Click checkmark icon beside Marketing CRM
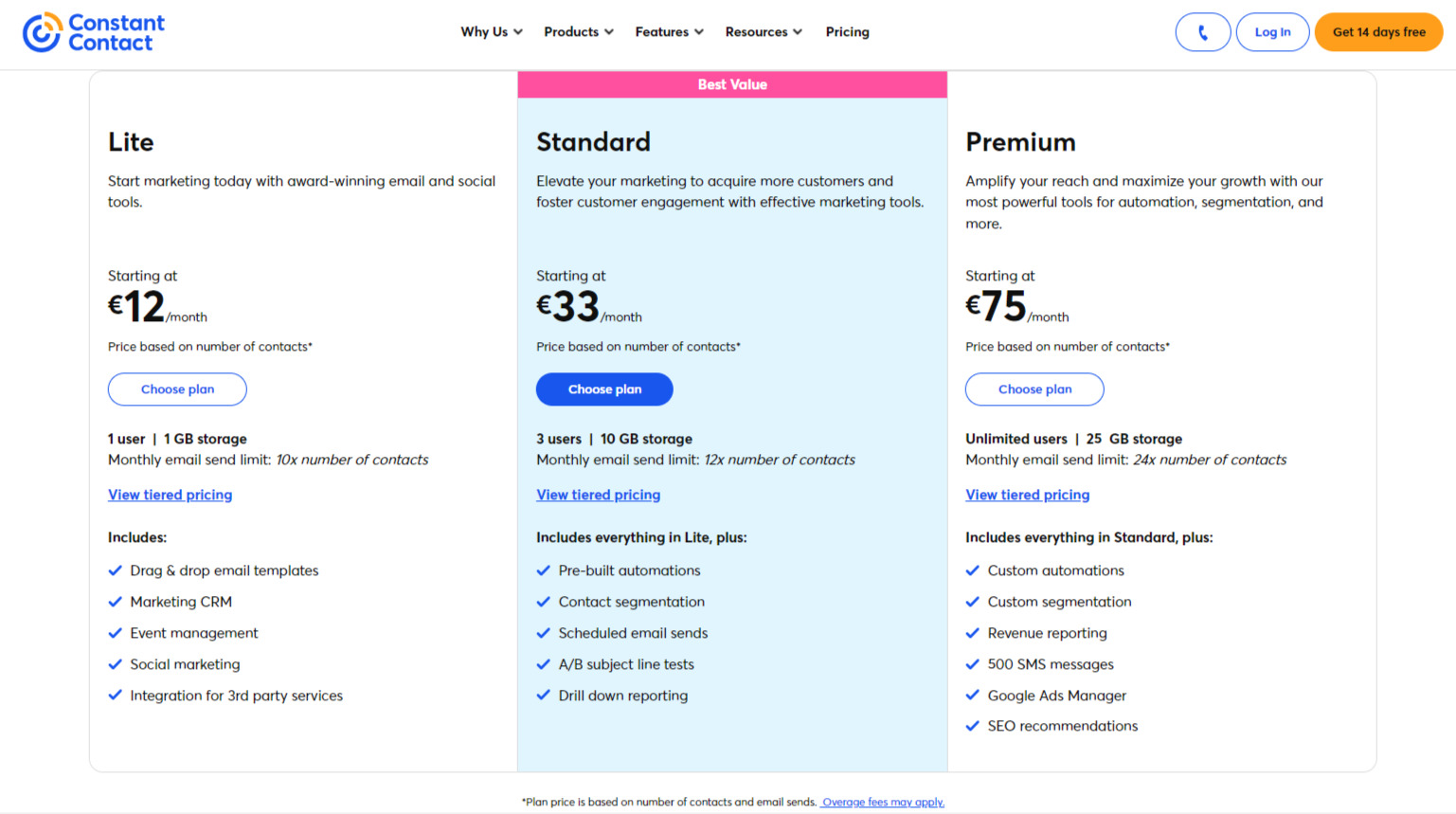Screen dimensions: 1456x814 click(116, 602)
